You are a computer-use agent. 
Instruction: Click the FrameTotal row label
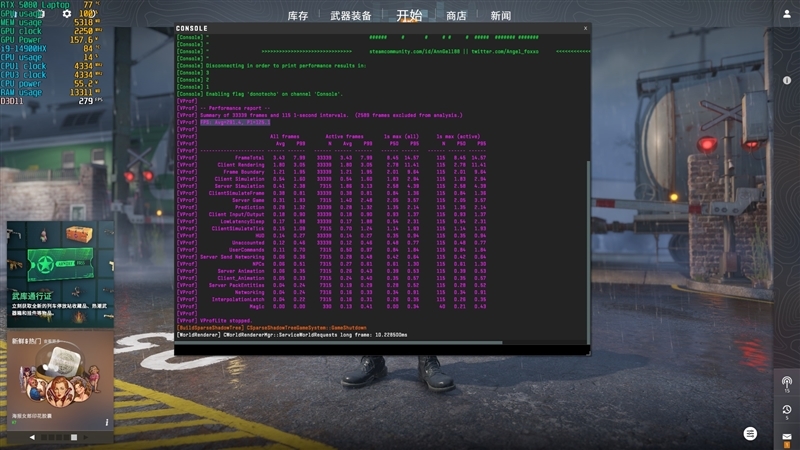249,158
